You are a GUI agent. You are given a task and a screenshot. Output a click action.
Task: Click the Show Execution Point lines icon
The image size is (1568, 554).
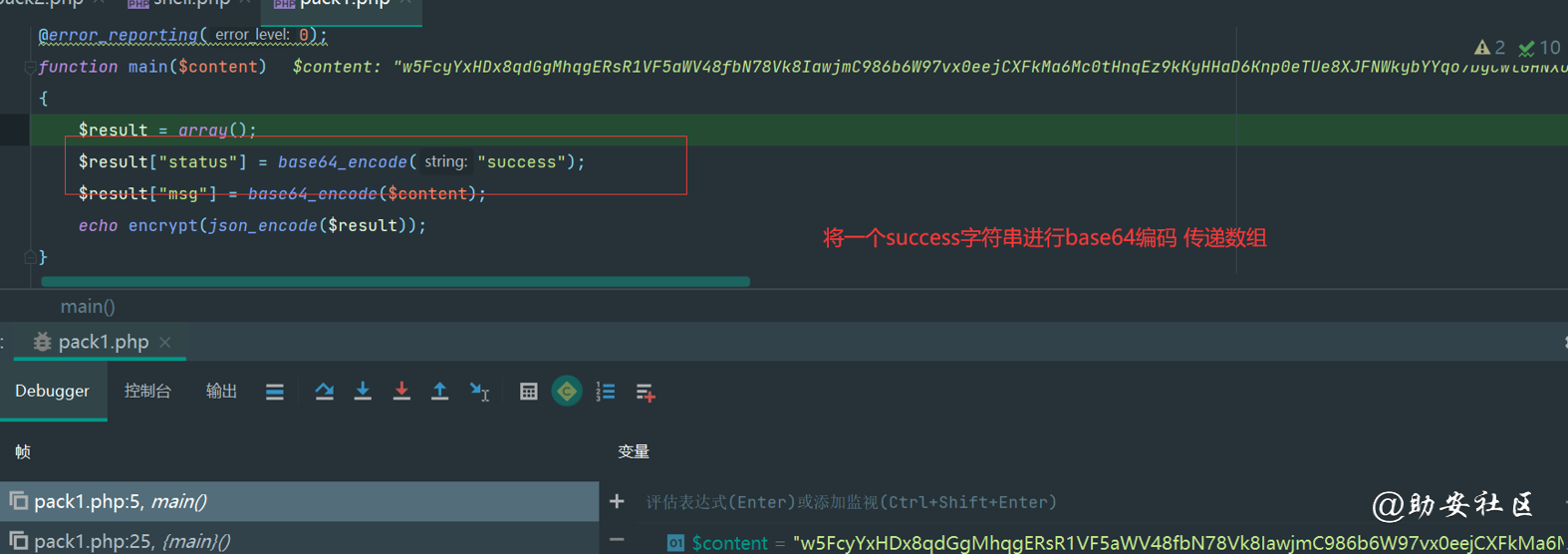coord(275,392)
